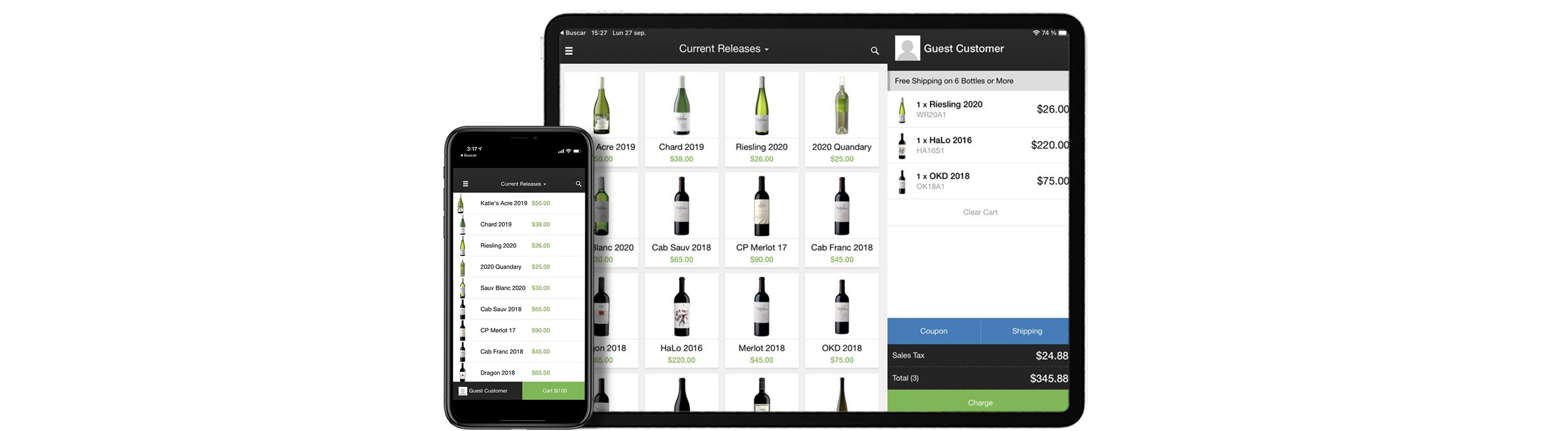This screenshot has width=1568, height=431.
Task: Select Cab Franc 2018 on the phone list
Action: pos(519,352)
